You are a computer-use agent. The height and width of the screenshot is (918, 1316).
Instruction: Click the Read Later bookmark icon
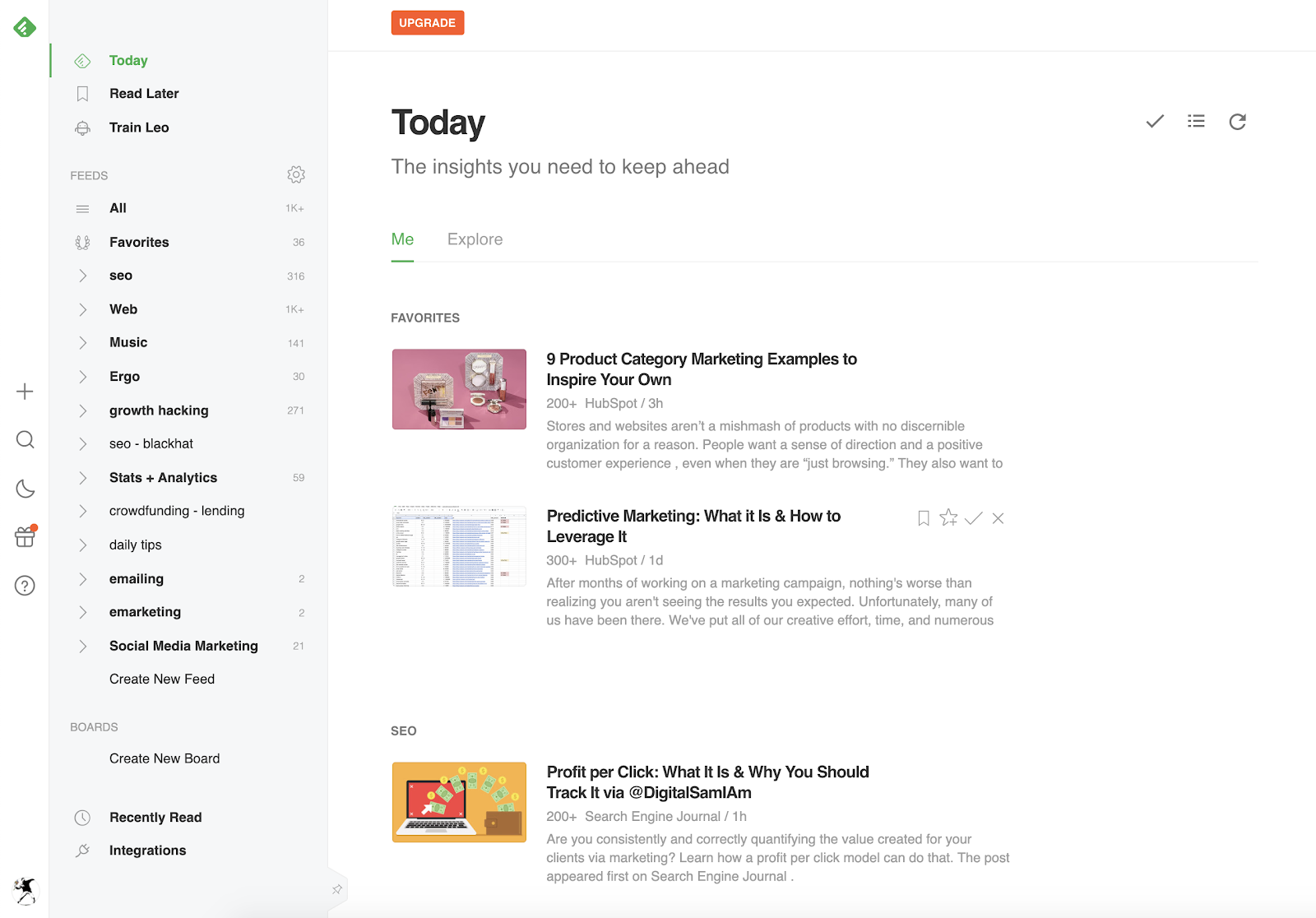(82, 94)
